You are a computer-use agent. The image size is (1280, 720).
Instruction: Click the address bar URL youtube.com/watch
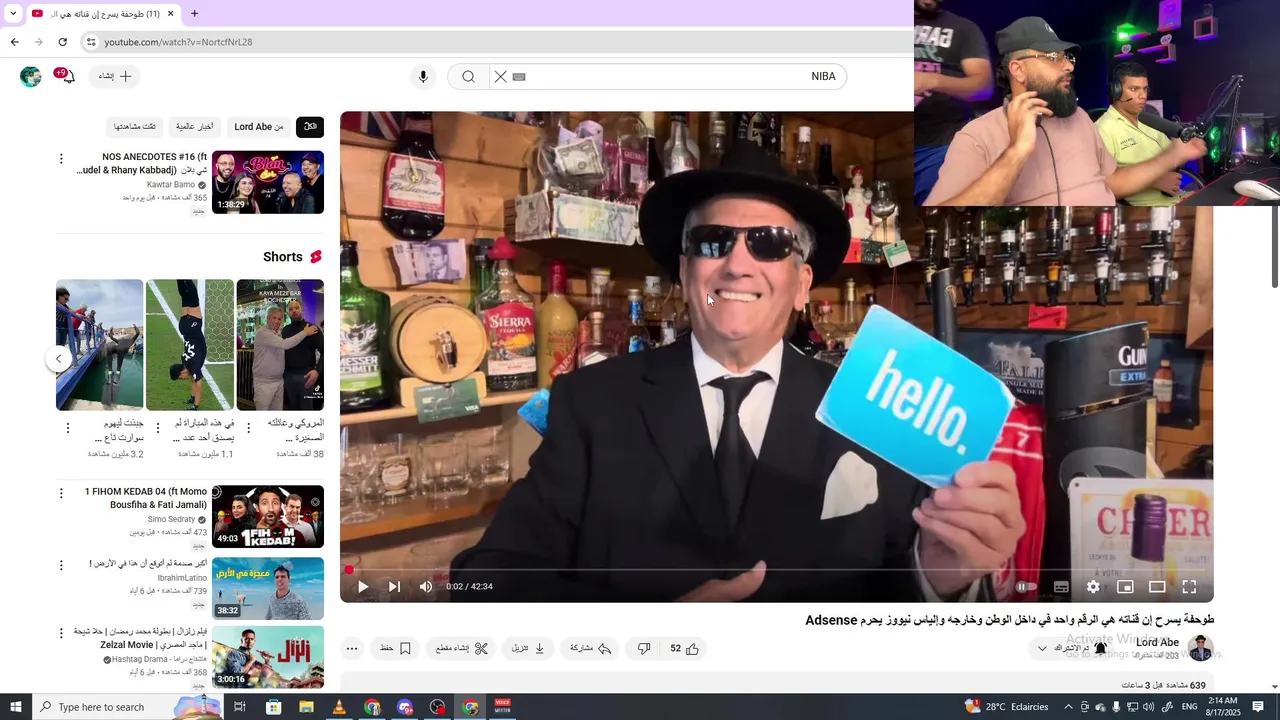[x=178, y=42]
